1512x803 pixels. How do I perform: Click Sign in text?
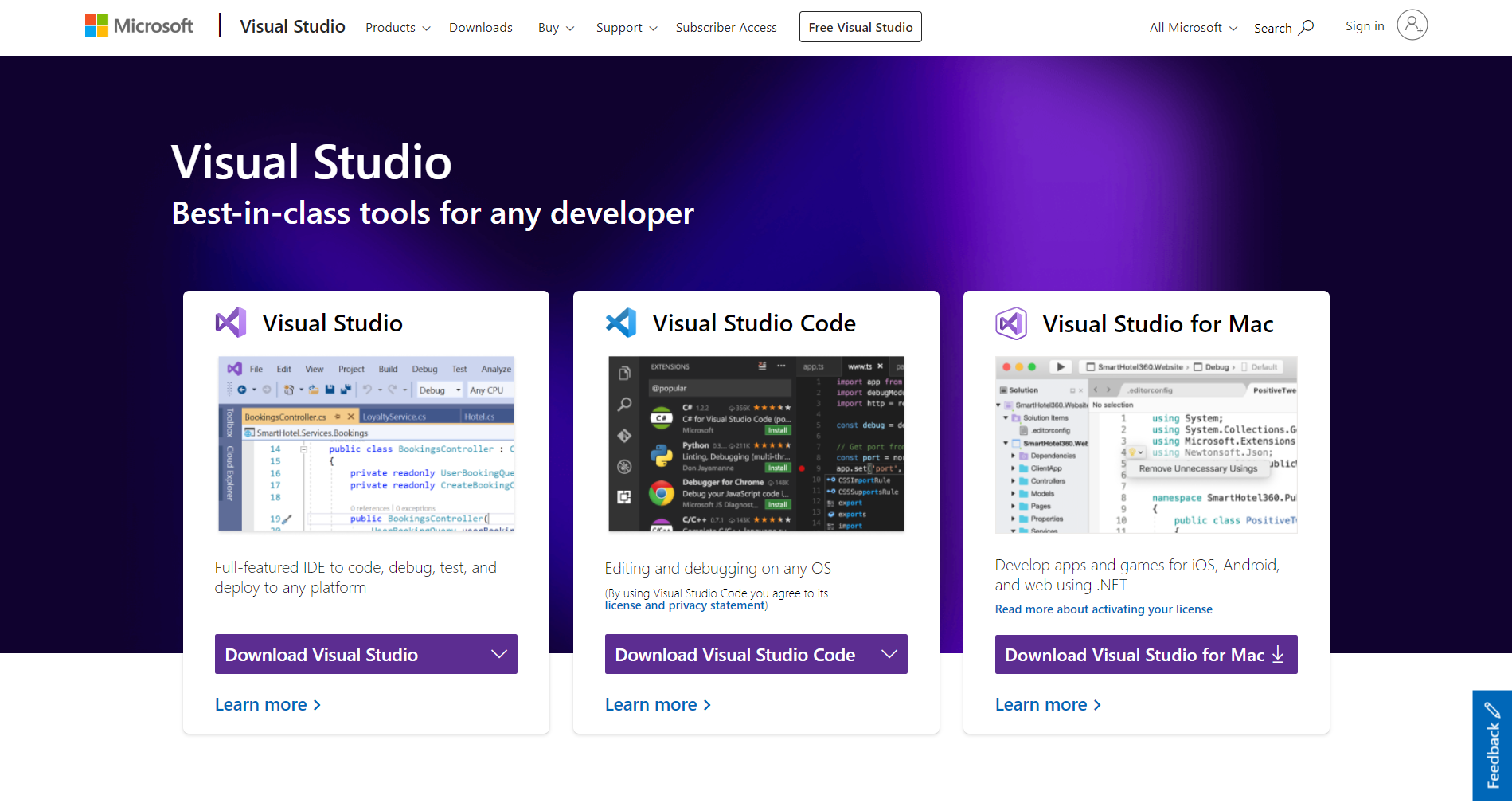[1365, 26]
